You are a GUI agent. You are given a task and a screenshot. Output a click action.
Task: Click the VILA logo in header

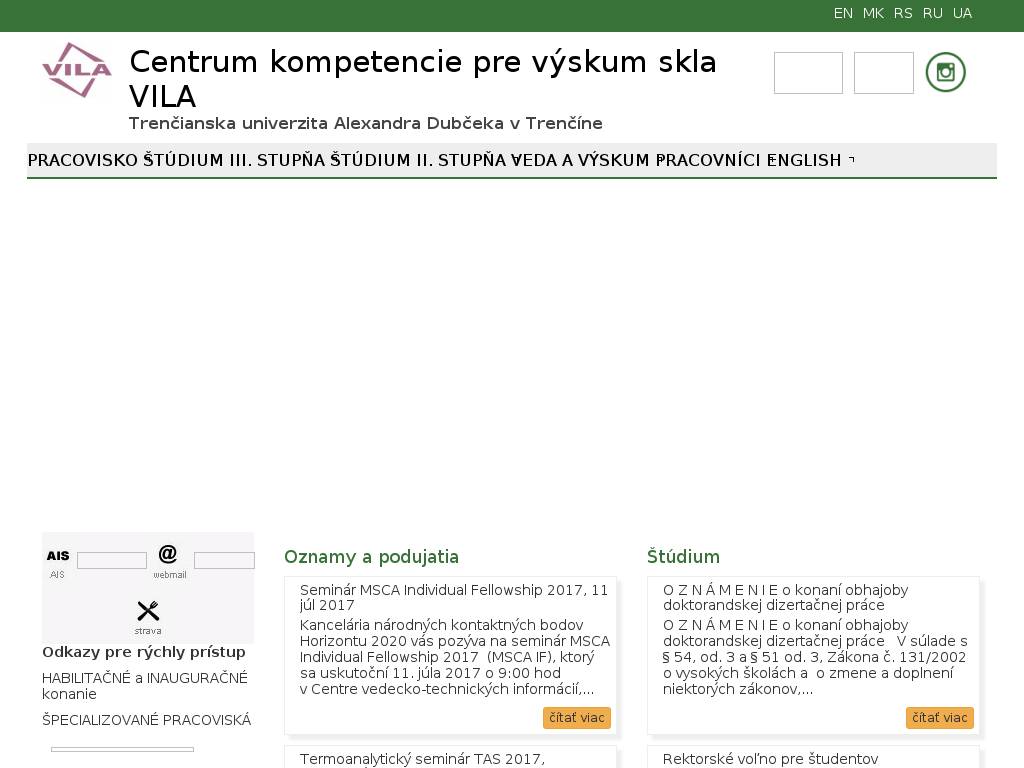(x=76, y=70)
